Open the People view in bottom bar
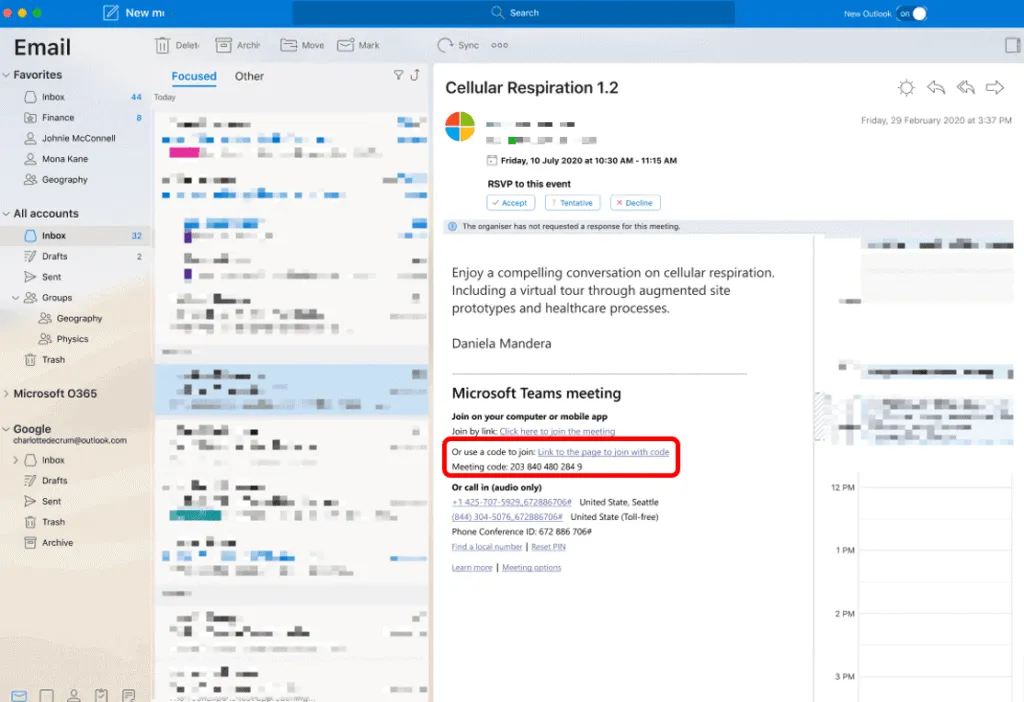 (x=74, y=695)
